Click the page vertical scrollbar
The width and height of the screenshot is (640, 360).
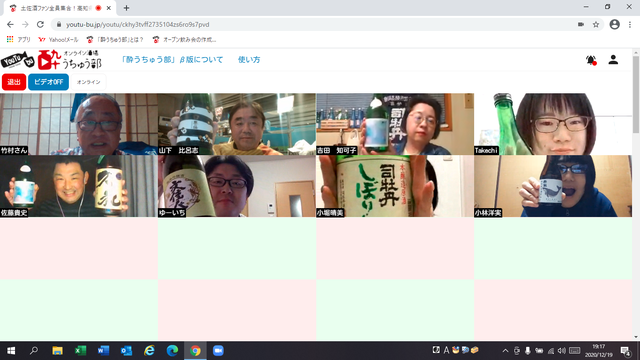(636, 94)
